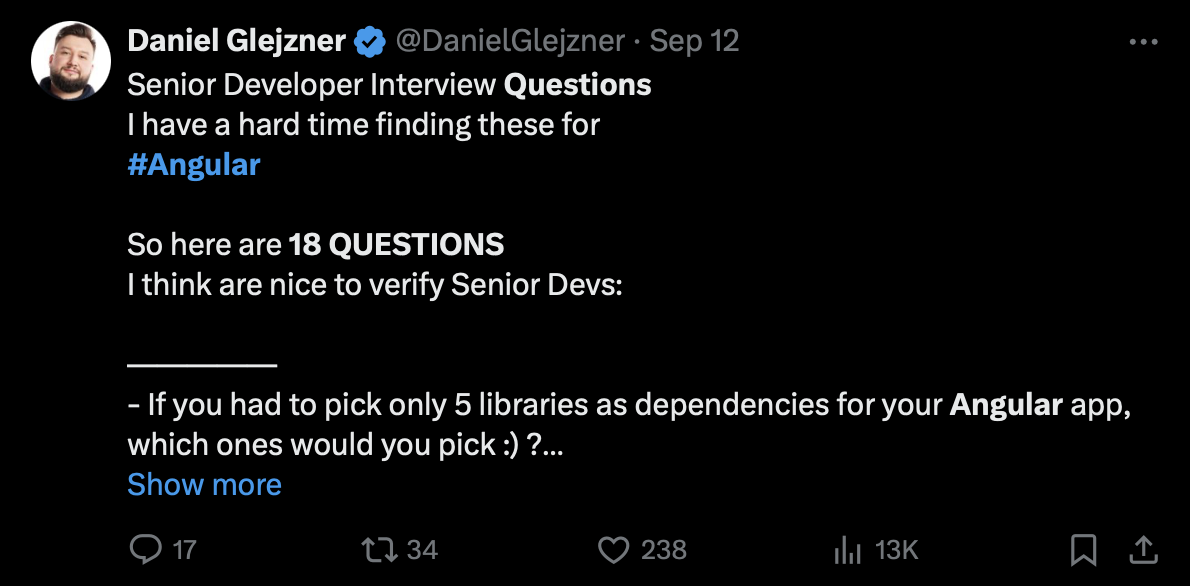
Task: Click the repost count 34
Action: click(x=423, y=550)
